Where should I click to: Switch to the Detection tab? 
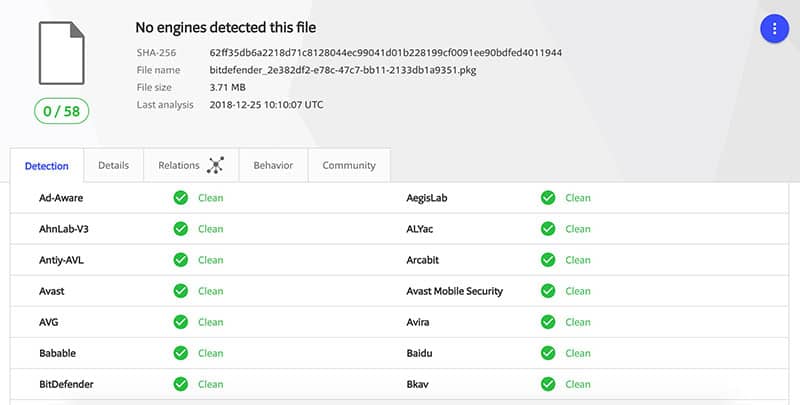[x=46, y=166]
